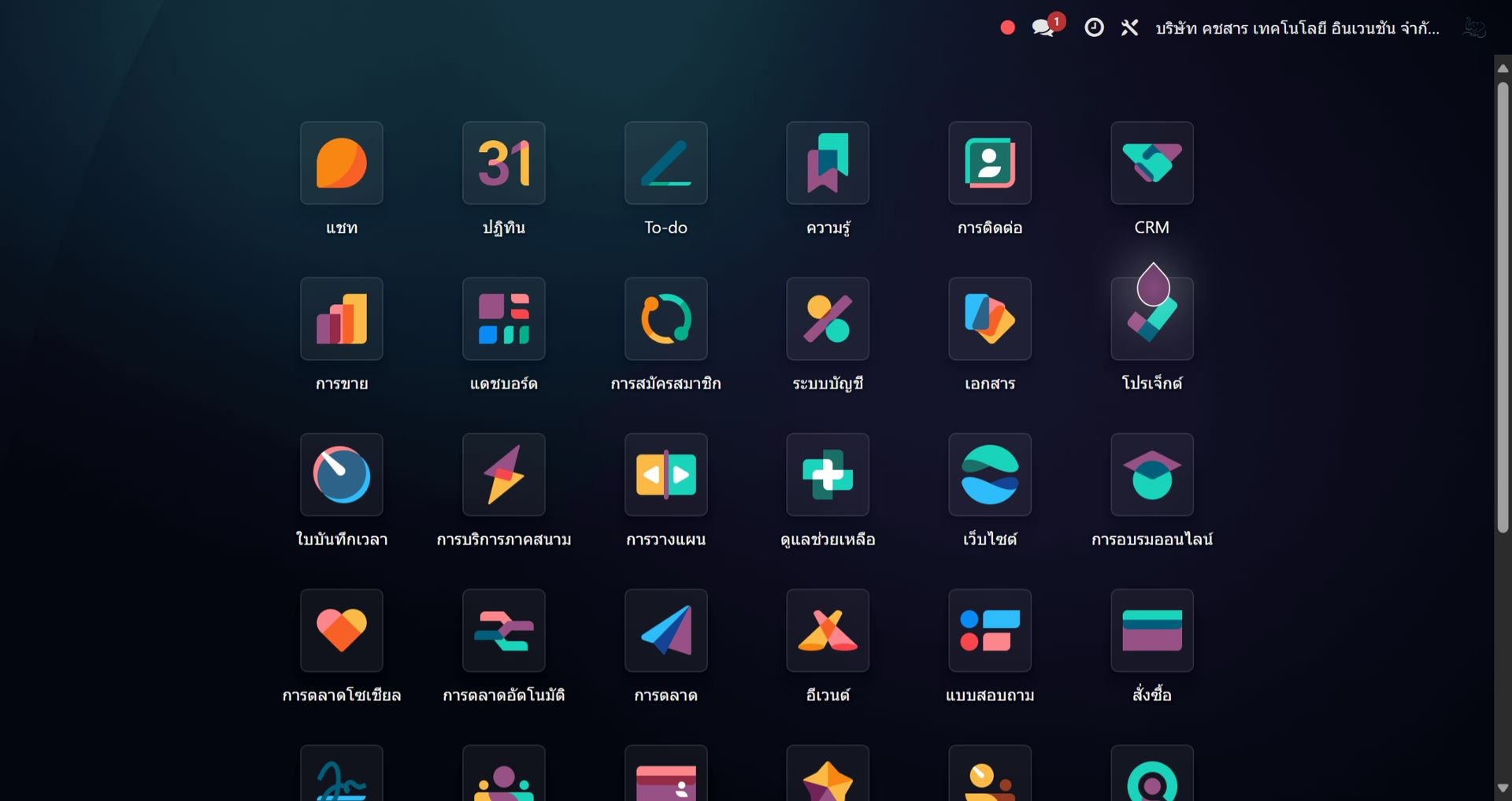The width and height of the screenshot is (1512, 801).
Task: Open the conversations message notification icon
Action: coord(1043,28)
